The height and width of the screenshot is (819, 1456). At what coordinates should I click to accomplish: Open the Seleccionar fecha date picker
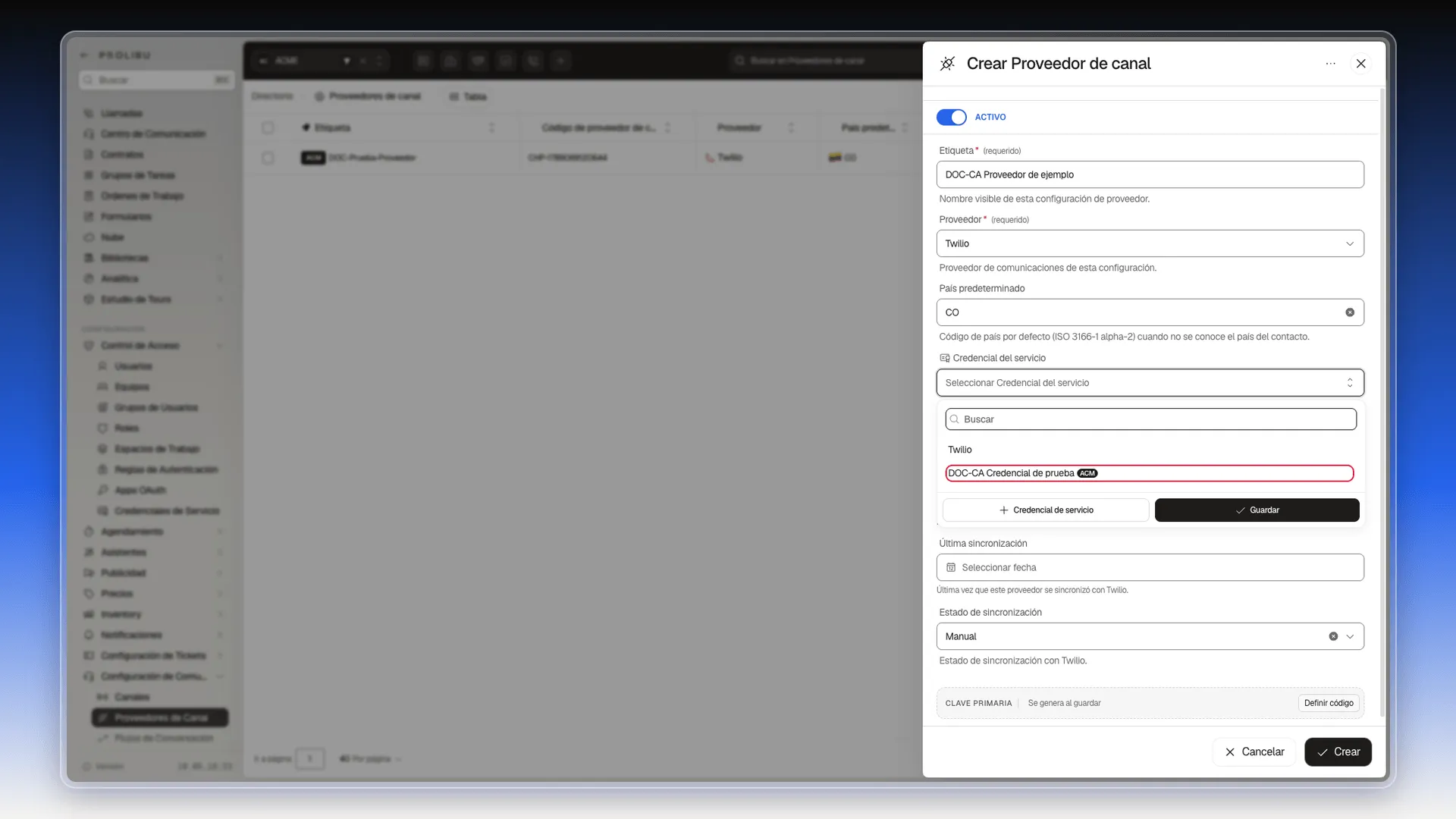click(x=1150, y=567)
